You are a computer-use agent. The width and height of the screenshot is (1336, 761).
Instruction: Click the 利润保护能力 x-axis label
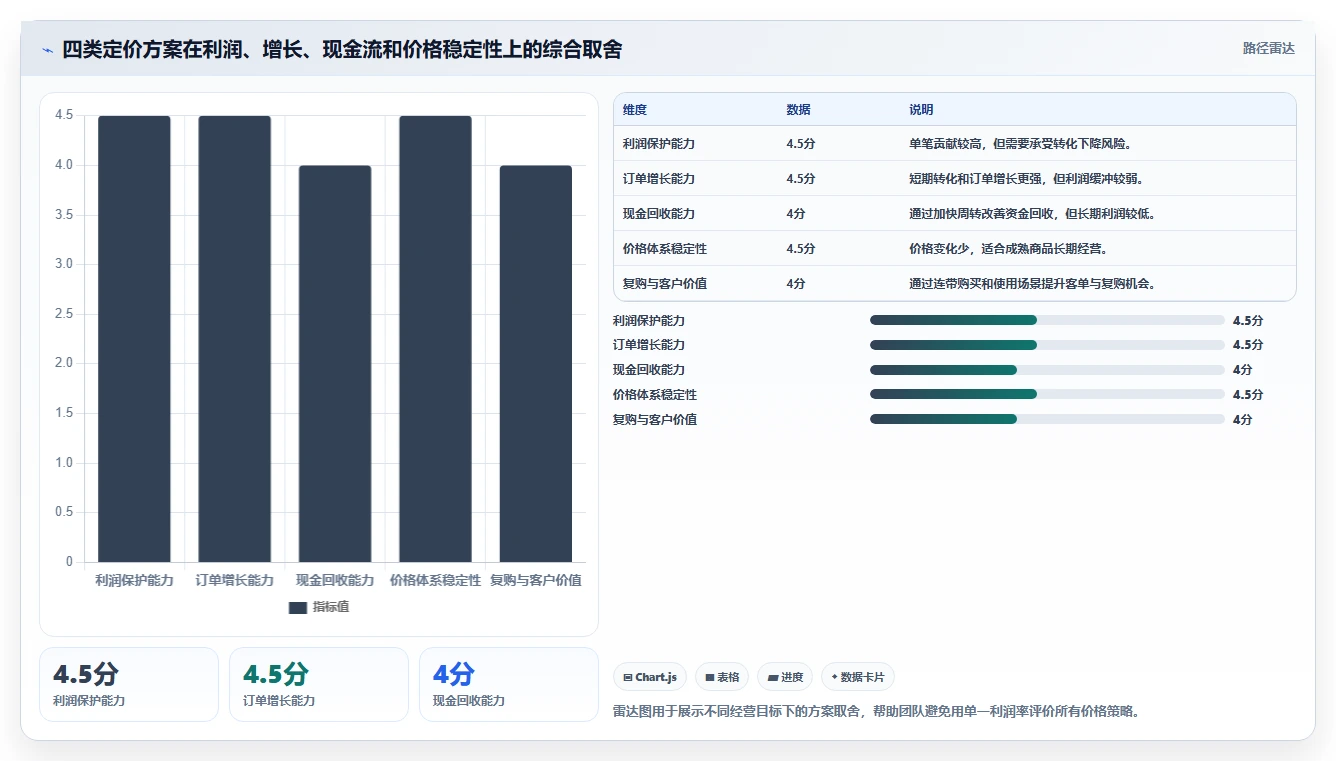tap(134, 580)
